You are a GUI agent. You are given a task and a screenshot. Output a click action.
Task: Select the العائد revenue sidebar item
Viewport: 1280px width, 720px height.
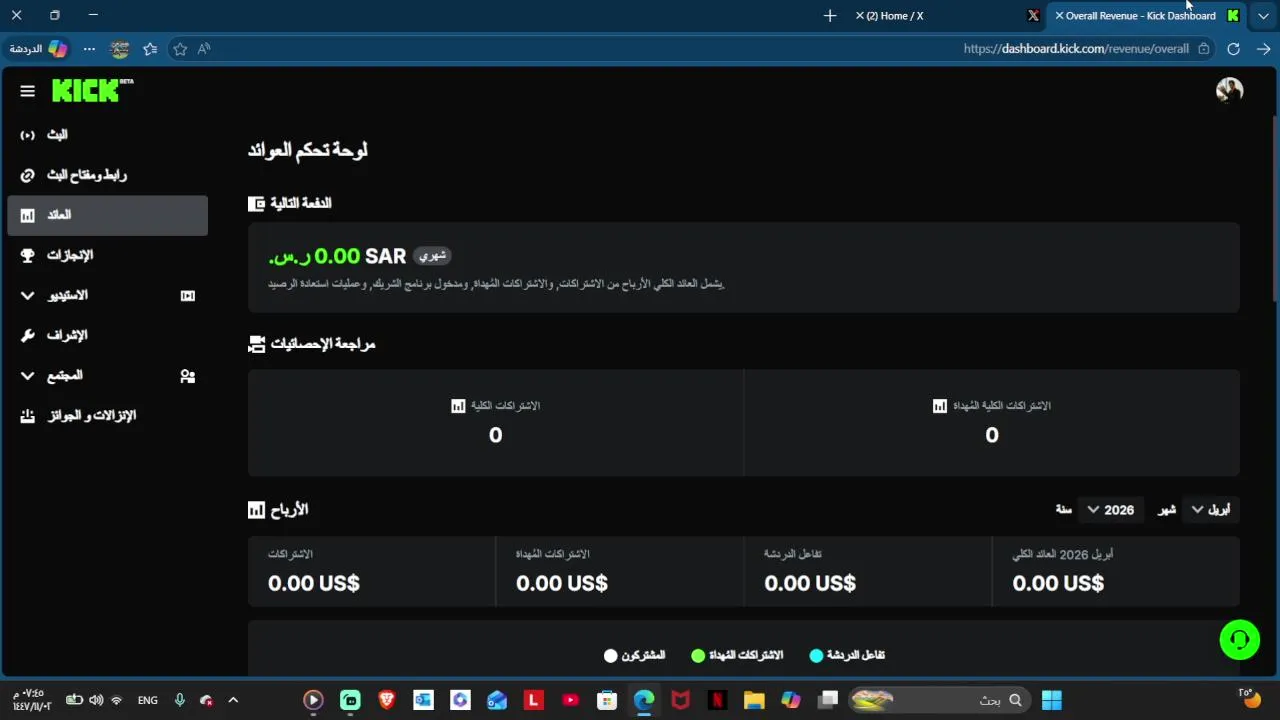(x=107, y=215)
